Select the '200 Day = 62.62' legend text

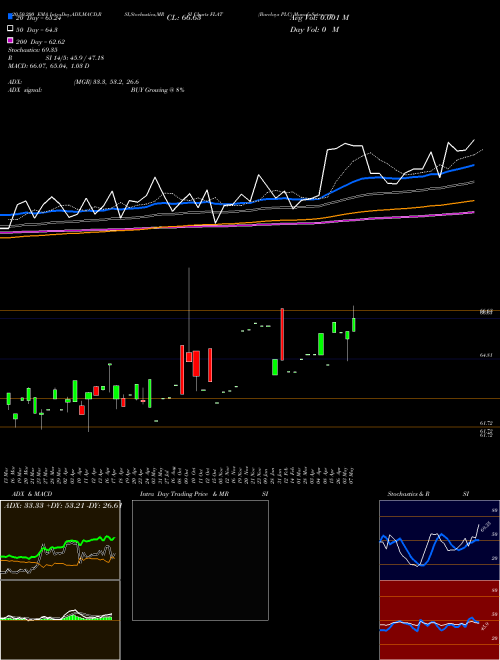click(x=40, y=42)
